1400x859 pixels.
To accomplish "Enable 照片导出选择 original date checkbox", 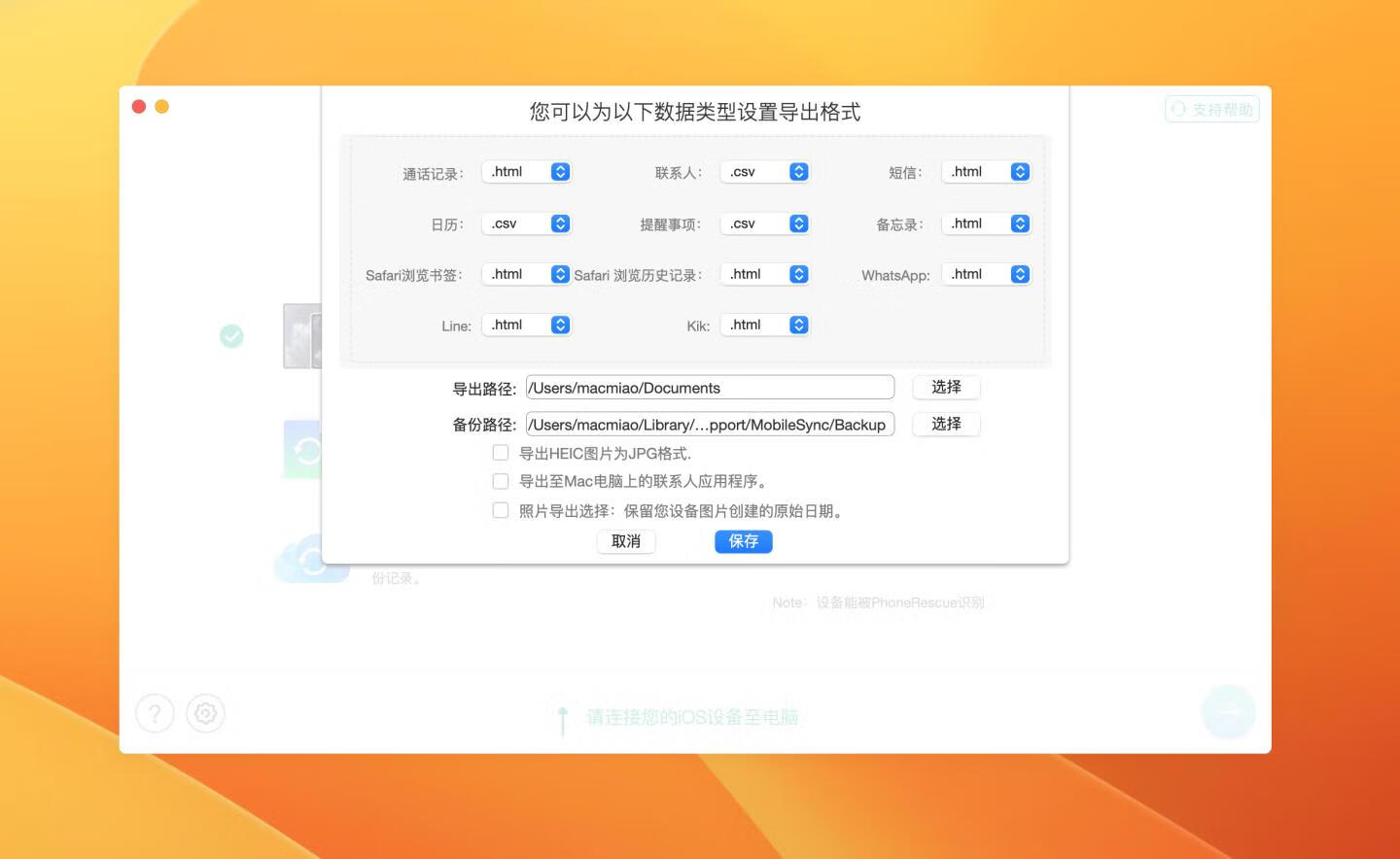I will [x=501, y=510].
